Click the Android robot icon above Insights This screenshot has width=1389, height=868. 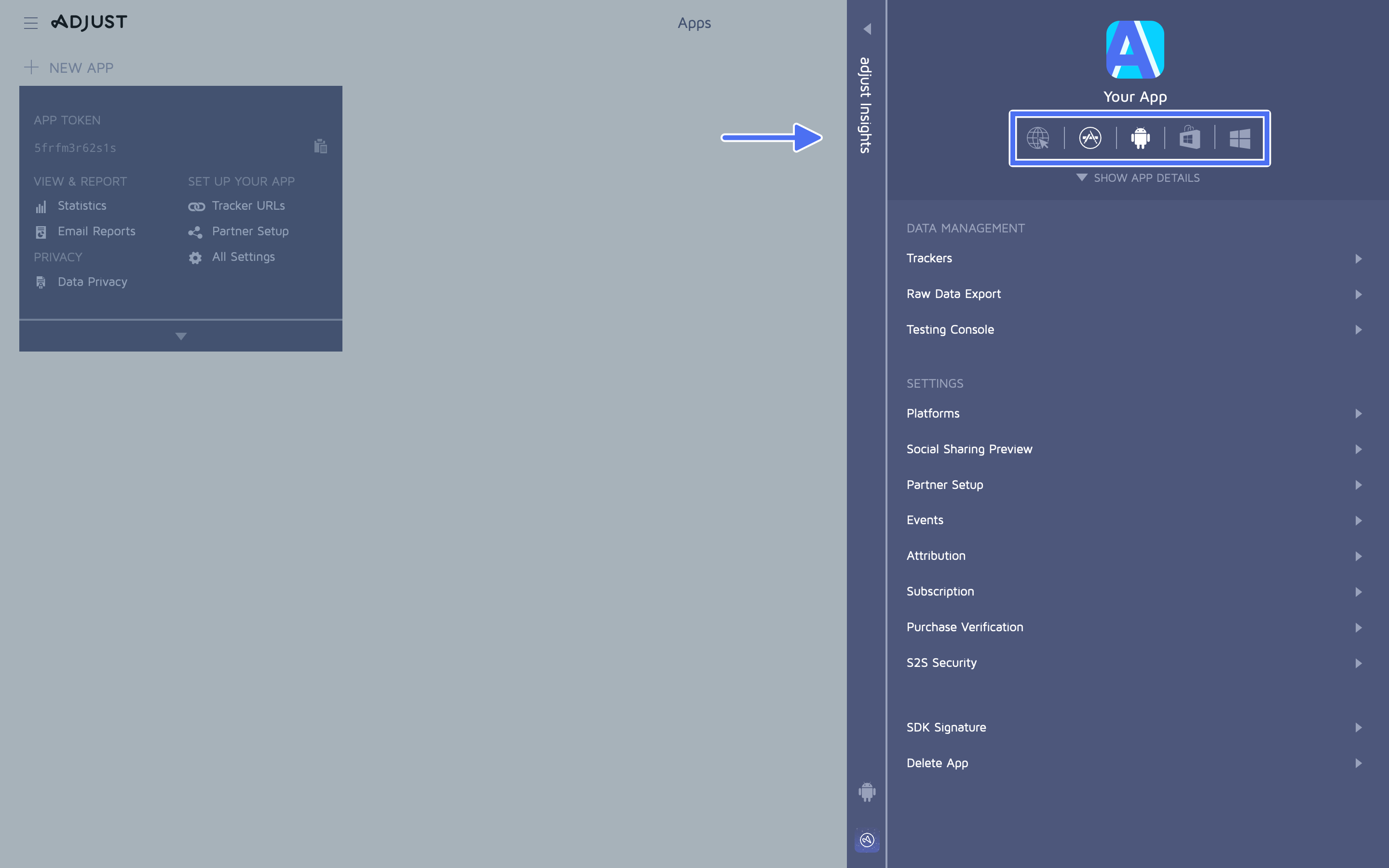[x=866, y=792]
